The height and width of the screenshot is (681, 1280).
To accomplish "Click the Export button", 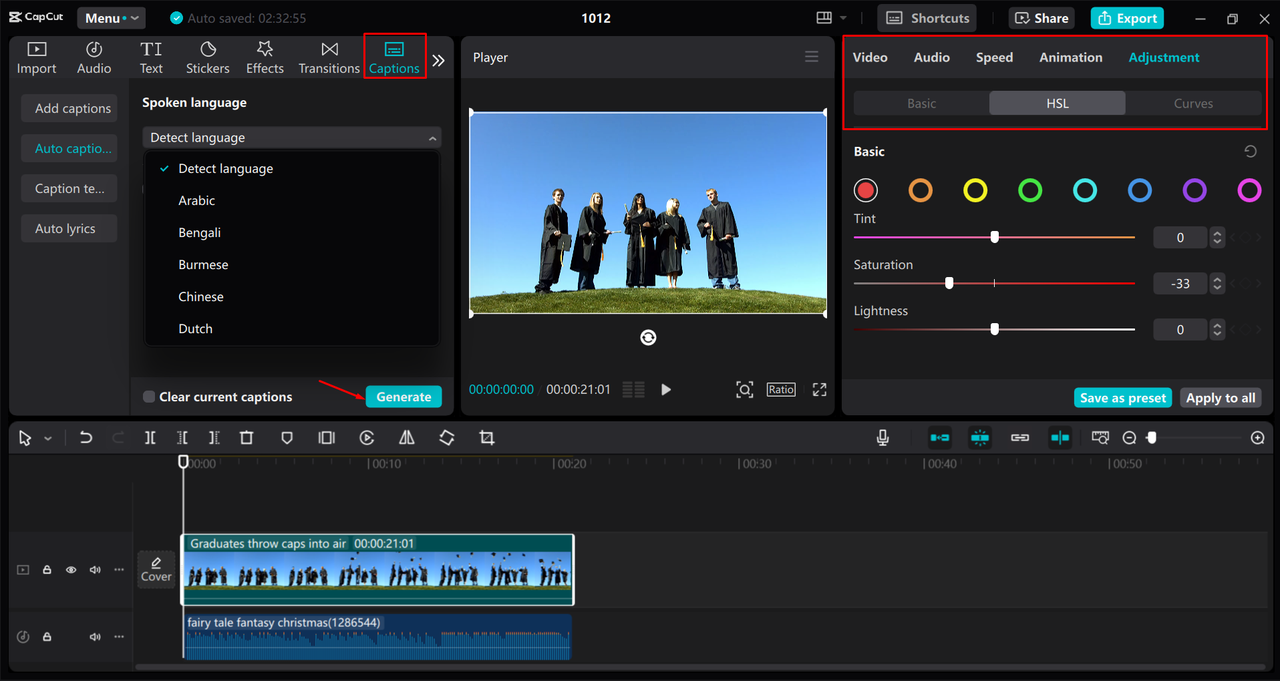I will point(1128,18).
